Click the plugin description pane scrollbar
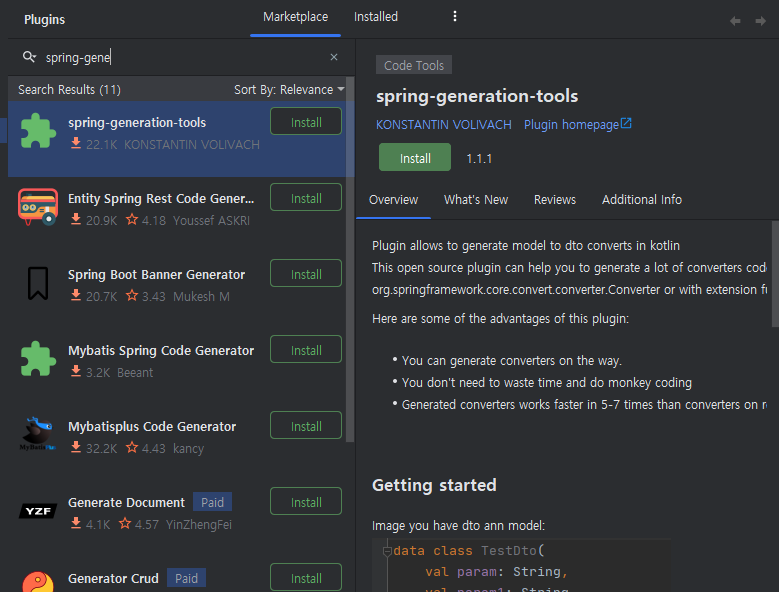Image resolution: width=779 pixels, height=592 pixels. [775, 273]
